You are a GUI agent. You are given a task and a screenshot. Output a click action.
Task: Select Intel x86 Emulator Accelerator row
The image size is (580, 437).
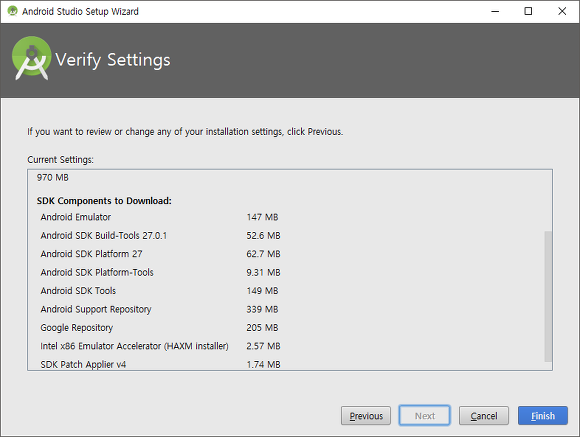click(x=161, y=346)
